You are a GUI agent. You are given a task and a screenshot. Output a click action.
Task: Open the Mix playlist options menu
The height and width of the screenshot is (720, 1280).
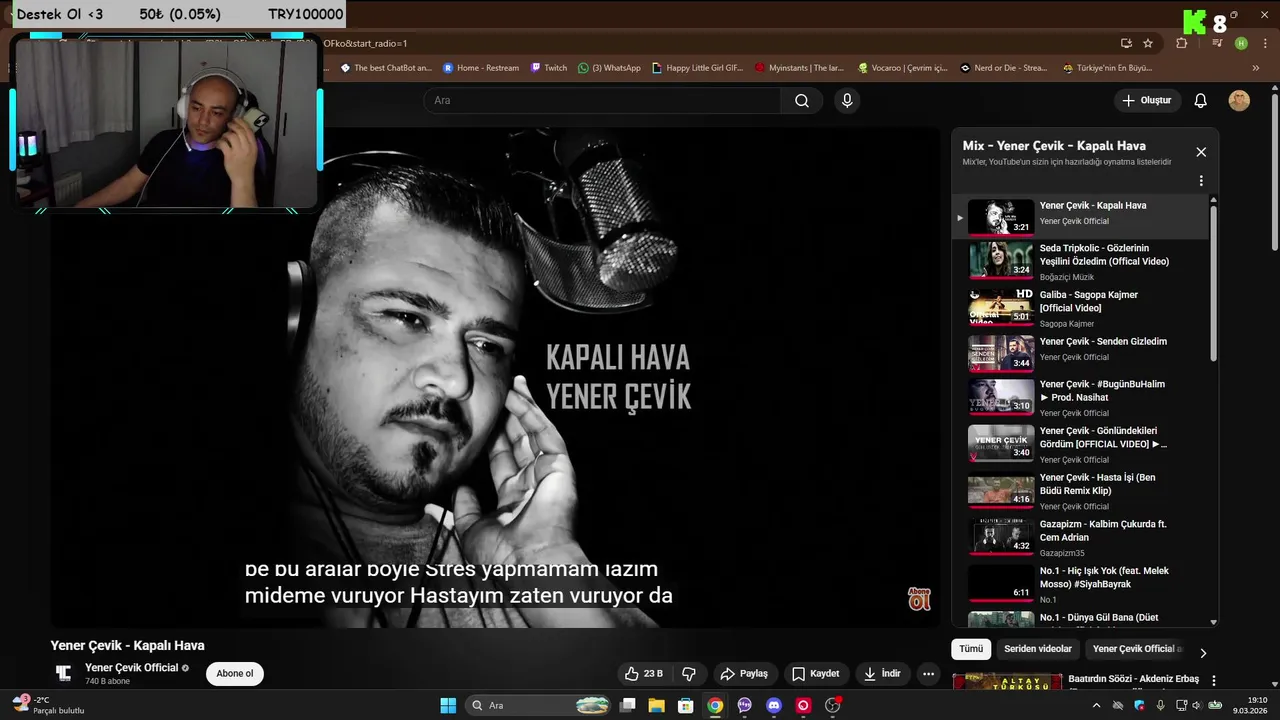point(1201,181)
